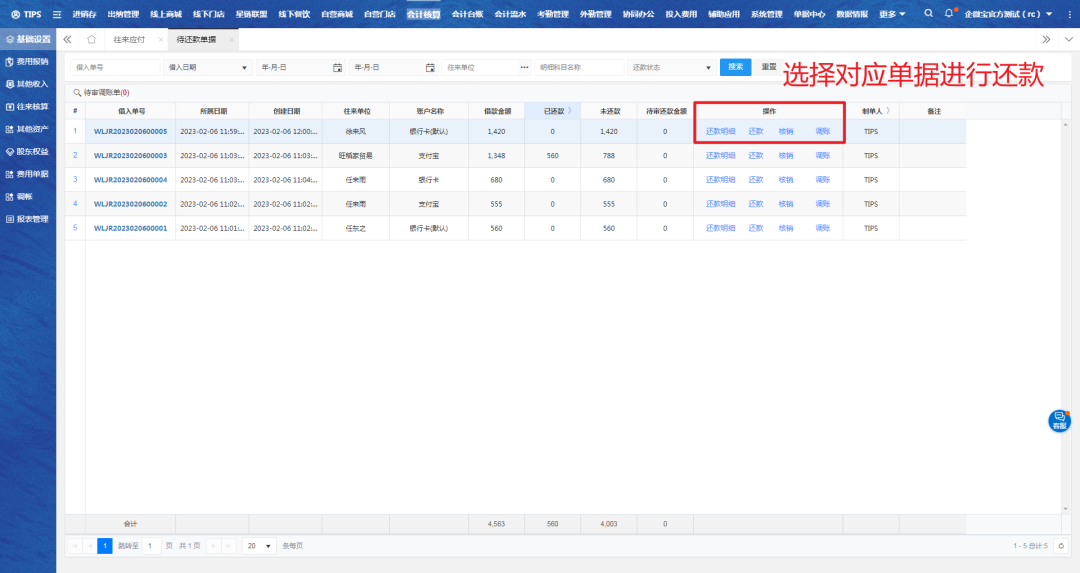This screenshot has height=573, width=1080.
Task: Expand the 借入日期 dropdown
Action: (x=245, y=67)
